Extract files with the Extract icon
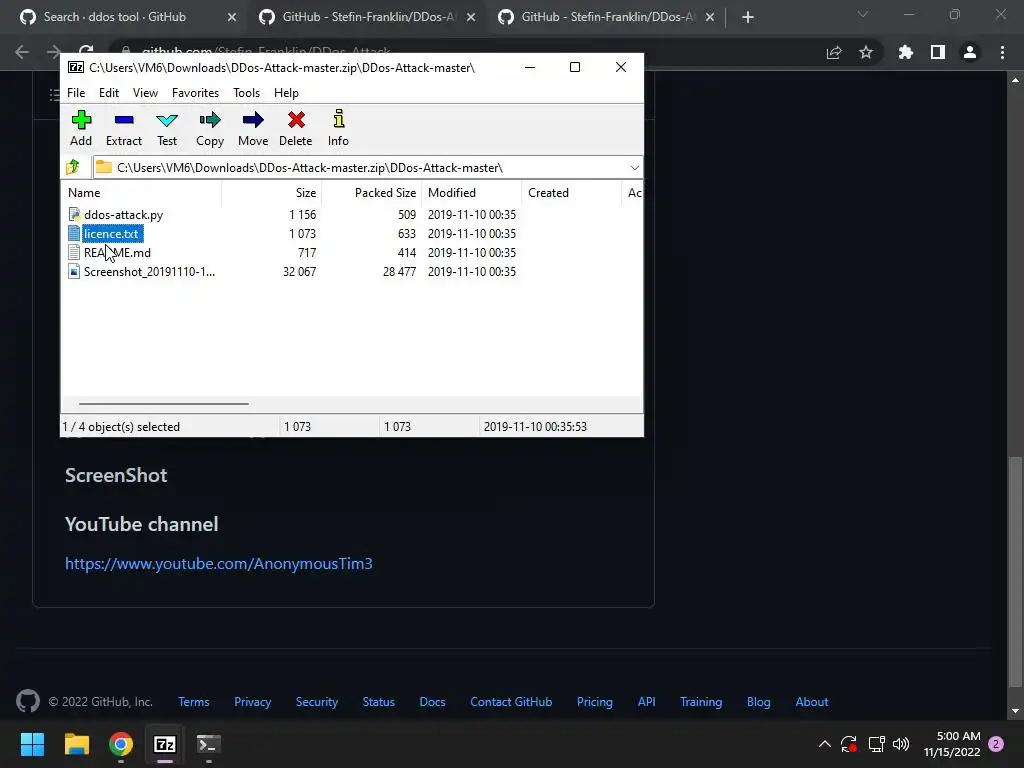Image resolution: width=1024 pixels, height=768 pixels. 123,128
